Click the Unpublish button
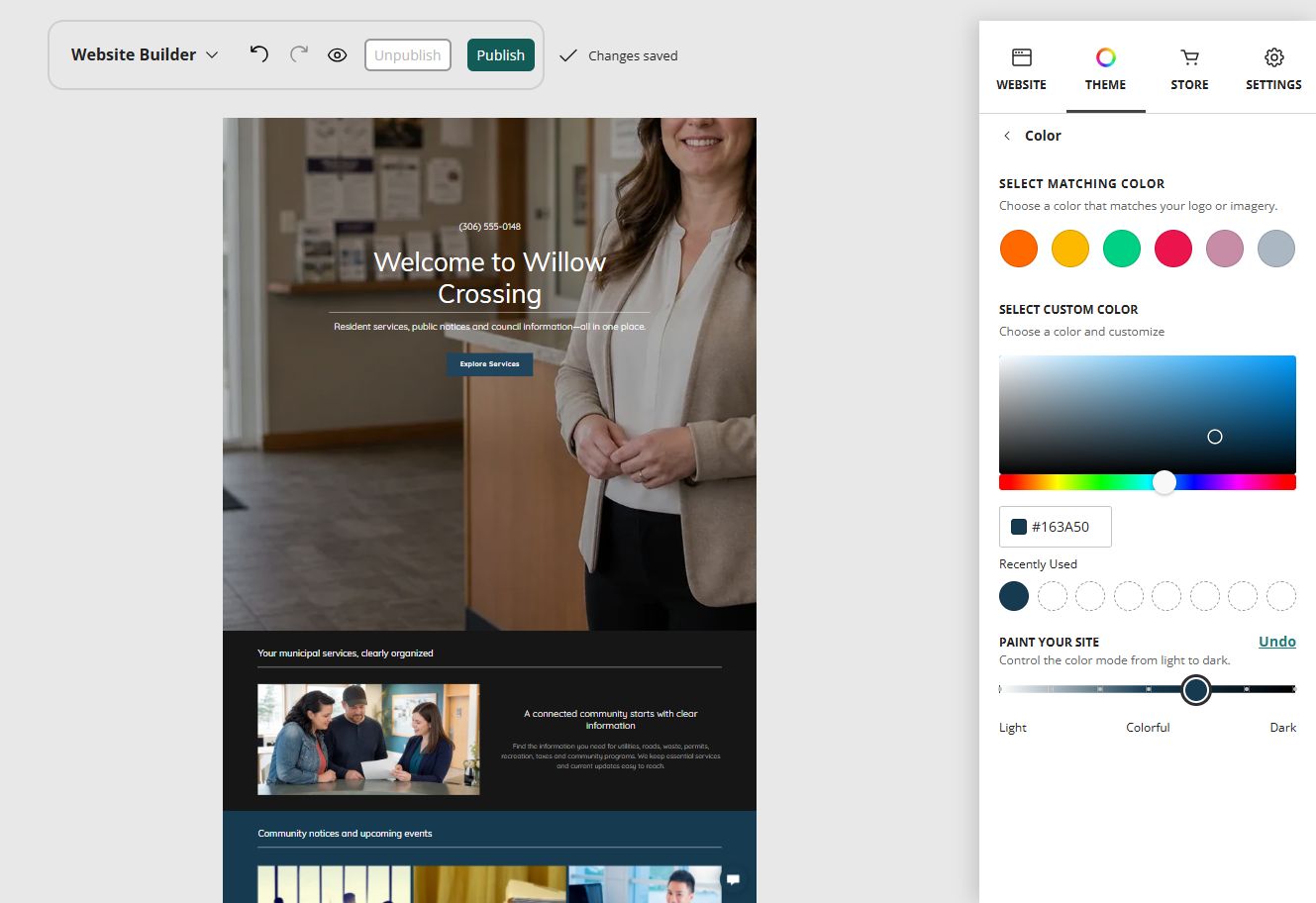Viewport: 1316px width, 903px height. point(408,55)
